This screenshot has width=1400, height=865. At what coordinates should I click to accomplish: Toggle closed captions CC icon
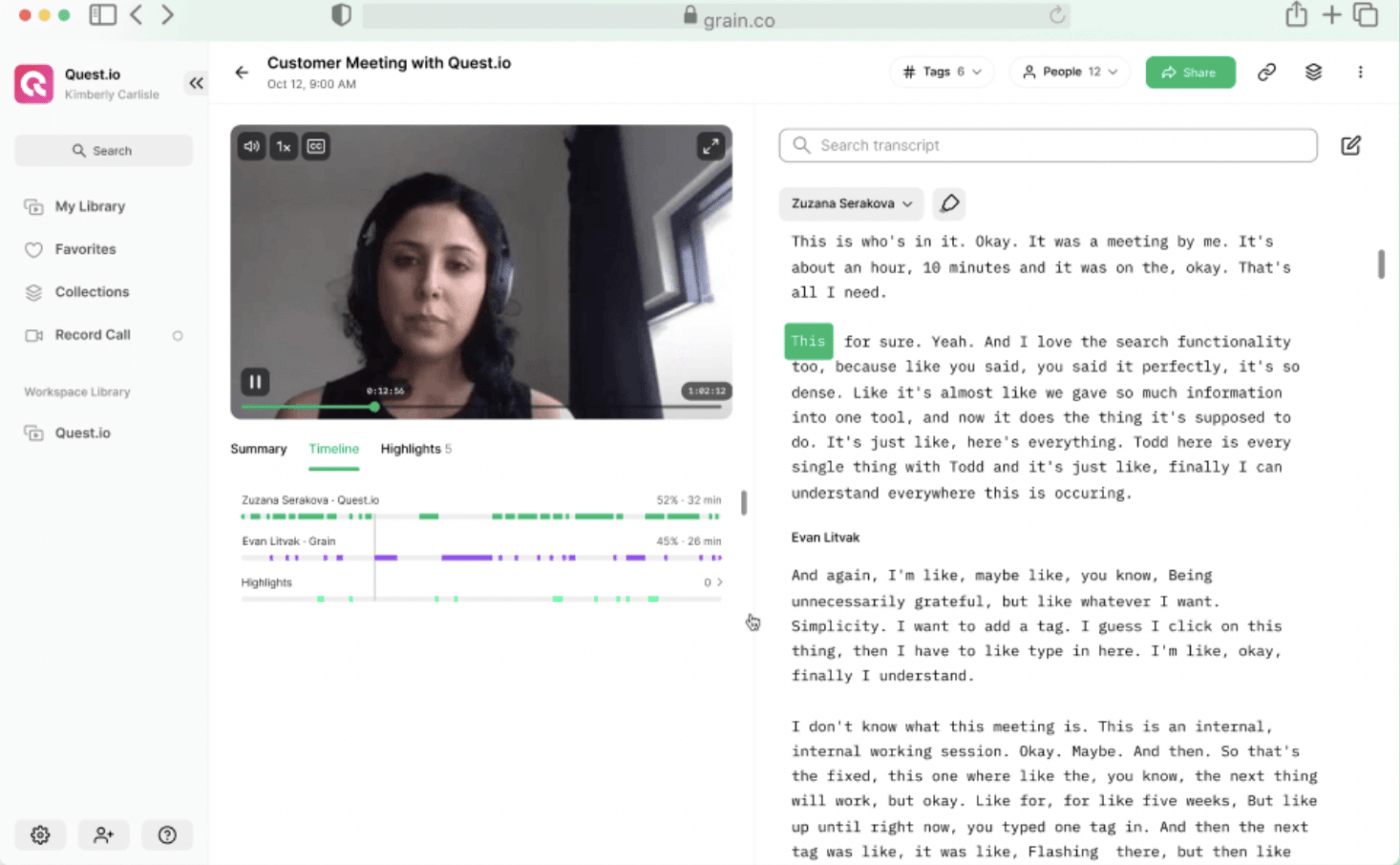coord(316,147)
